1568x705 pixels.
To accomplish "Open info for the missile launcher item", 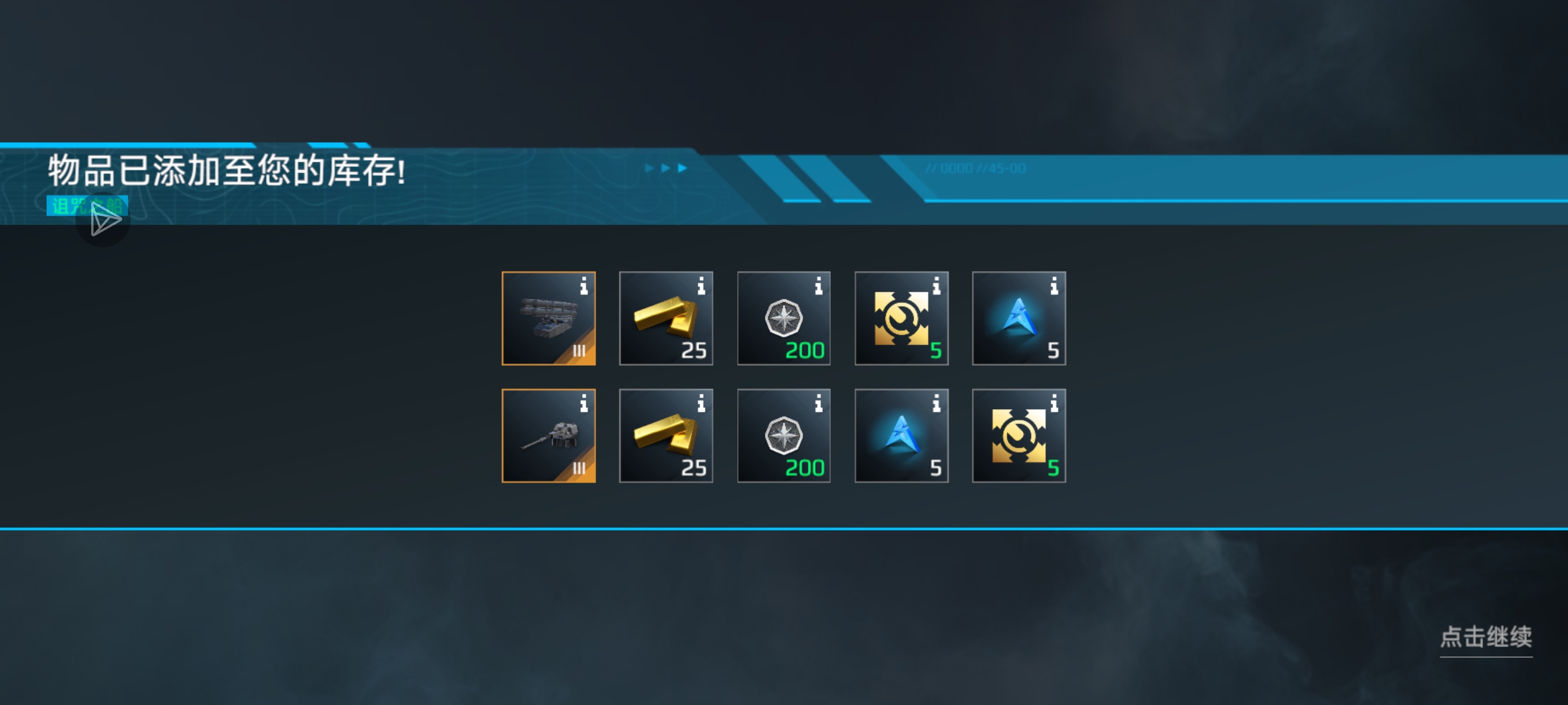I will pyautogui.click(x=584, y=285).
